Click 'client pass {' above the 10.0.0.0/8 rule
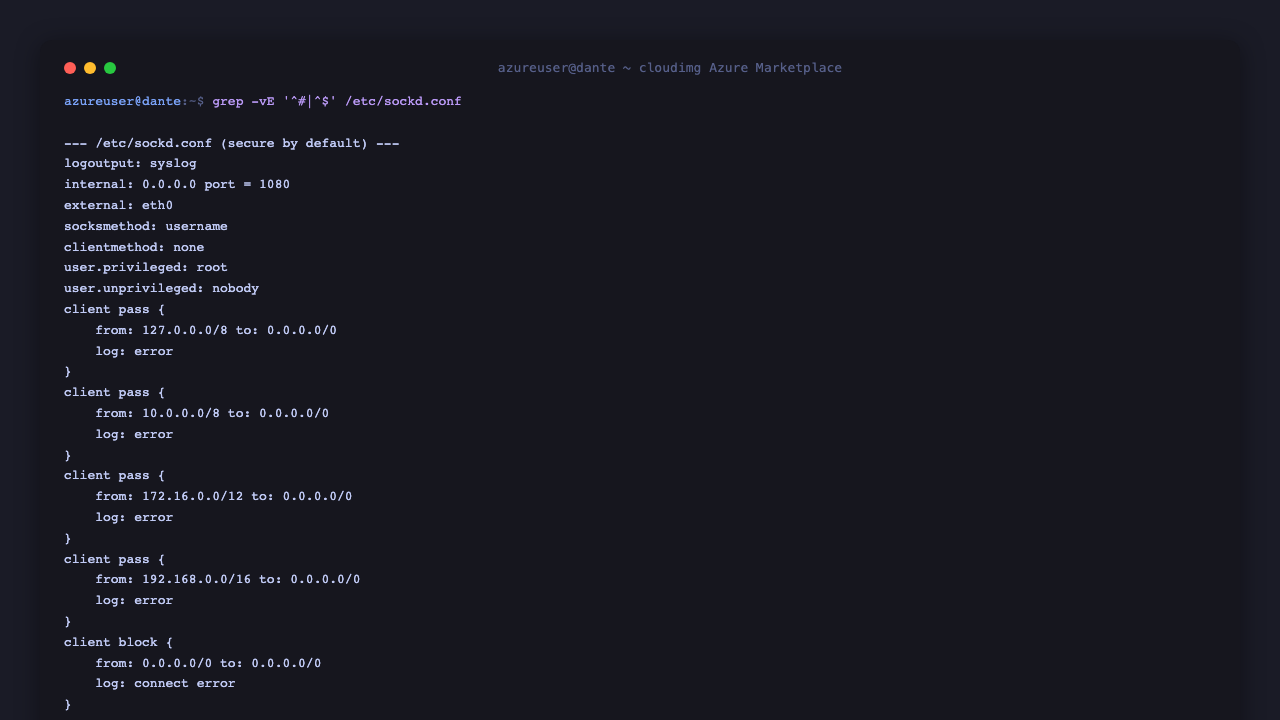 [x=114, y=392]
